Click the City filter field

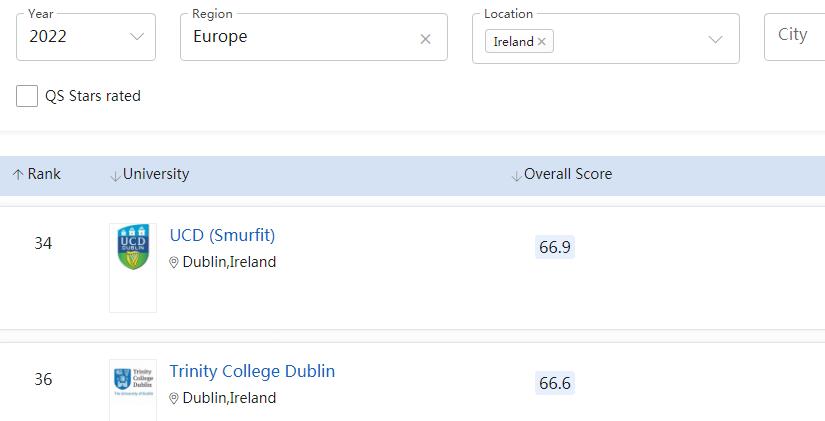[794, 36]
